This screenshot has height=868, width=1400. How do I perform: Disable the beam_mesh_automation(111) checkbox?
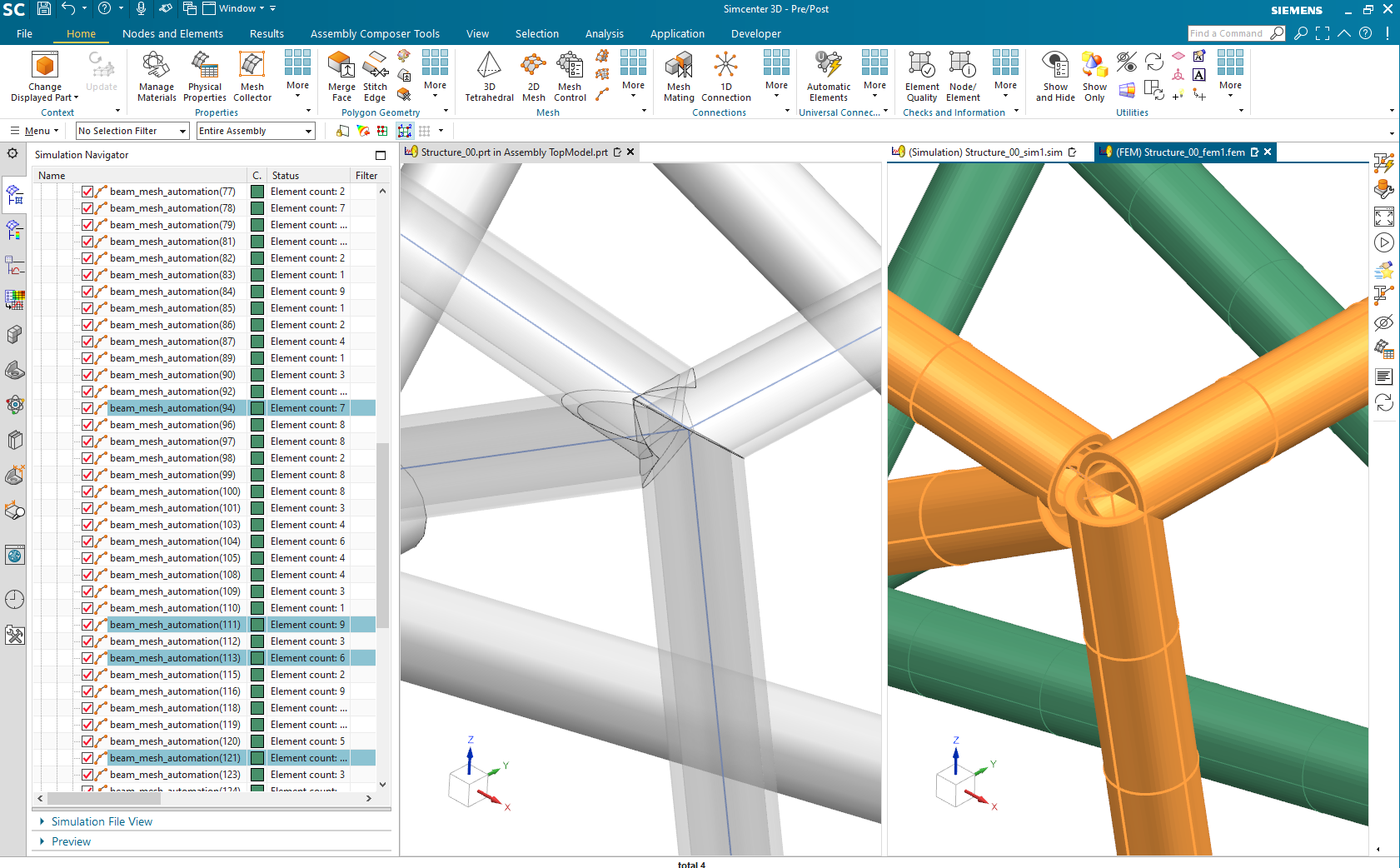pos(87,624)
